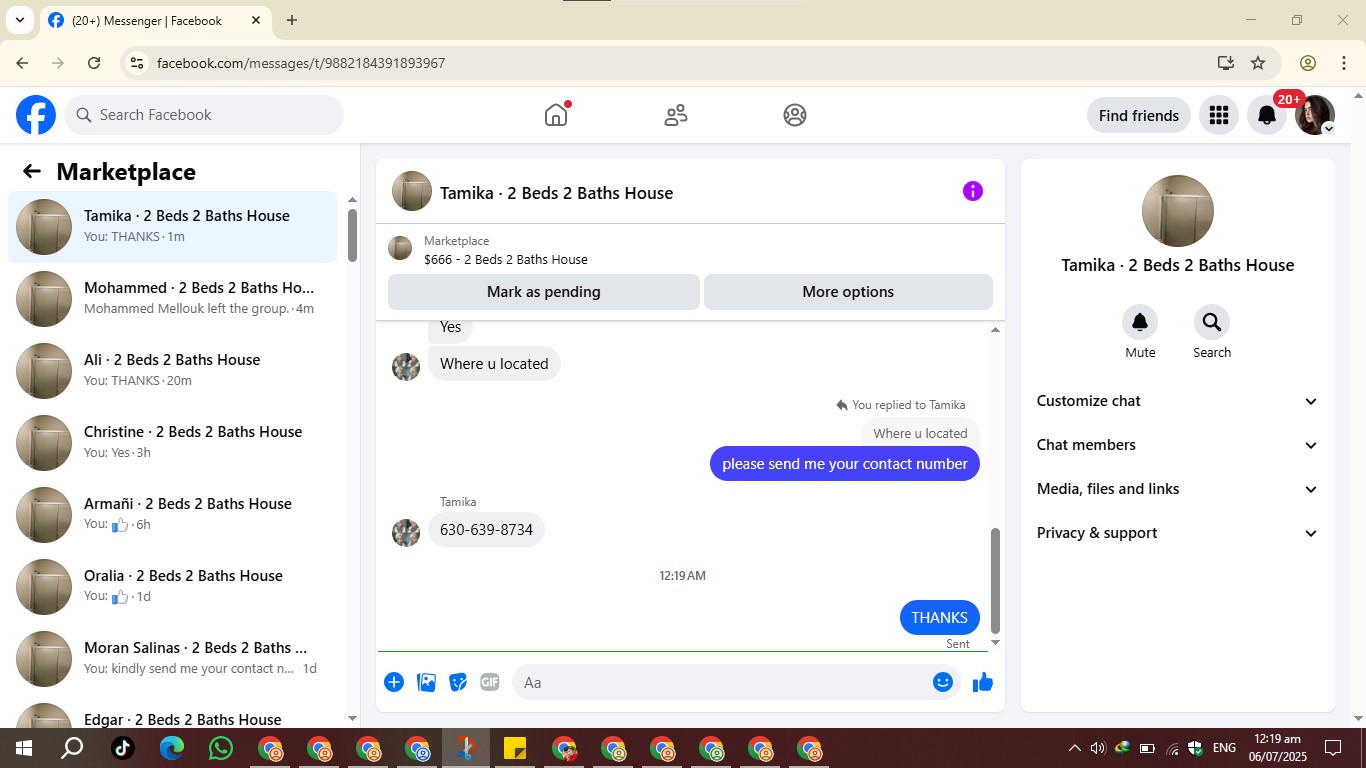Click the browser address bar URL
The height and width of the screenshot is (768, 1366).
pos(301,63)
